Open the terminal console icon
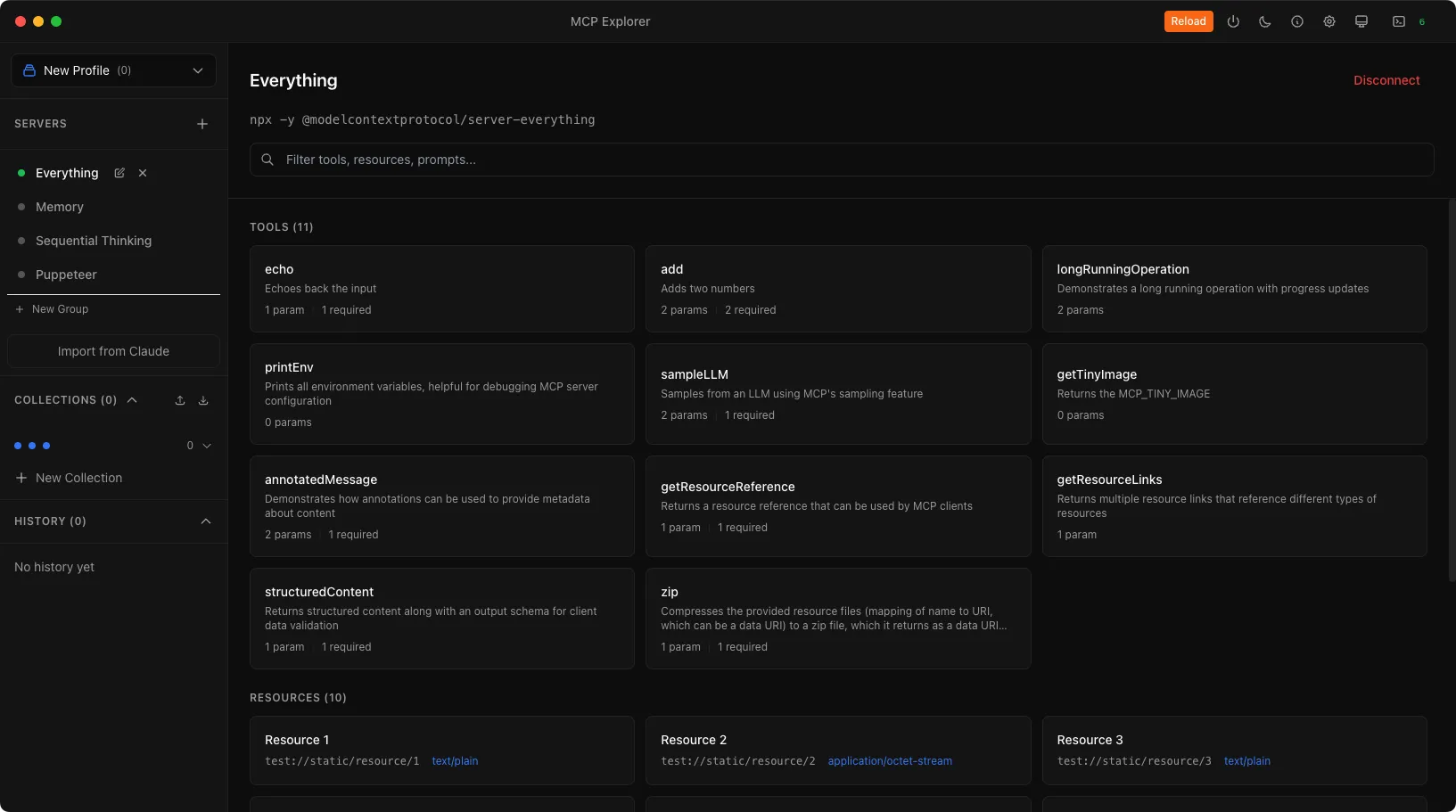 pyautogui.click(x=1399, y=21)
